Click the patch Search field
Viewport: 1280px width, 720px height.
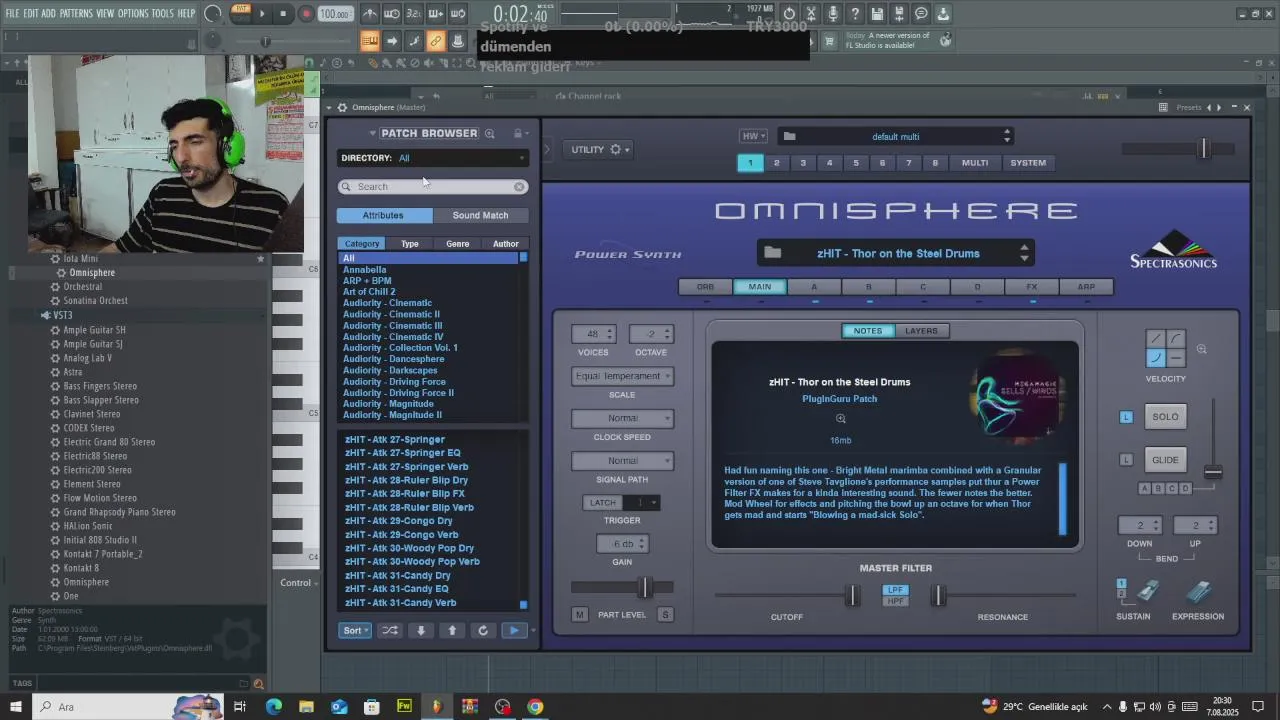click(432, 187)
